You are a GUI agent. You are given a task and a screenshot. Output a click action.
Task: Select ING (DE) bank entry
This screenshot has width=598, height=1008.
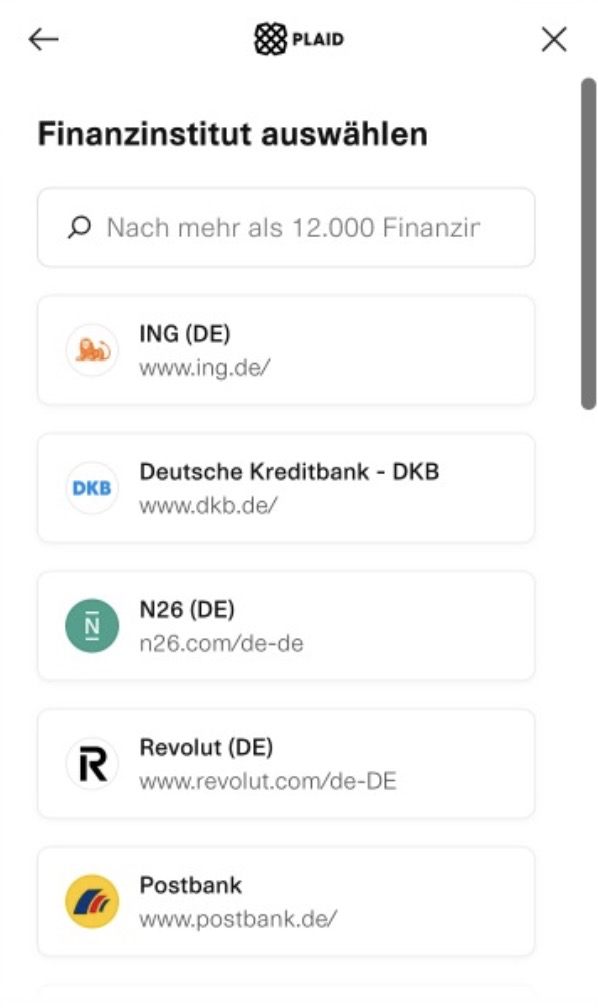point(286,350)
